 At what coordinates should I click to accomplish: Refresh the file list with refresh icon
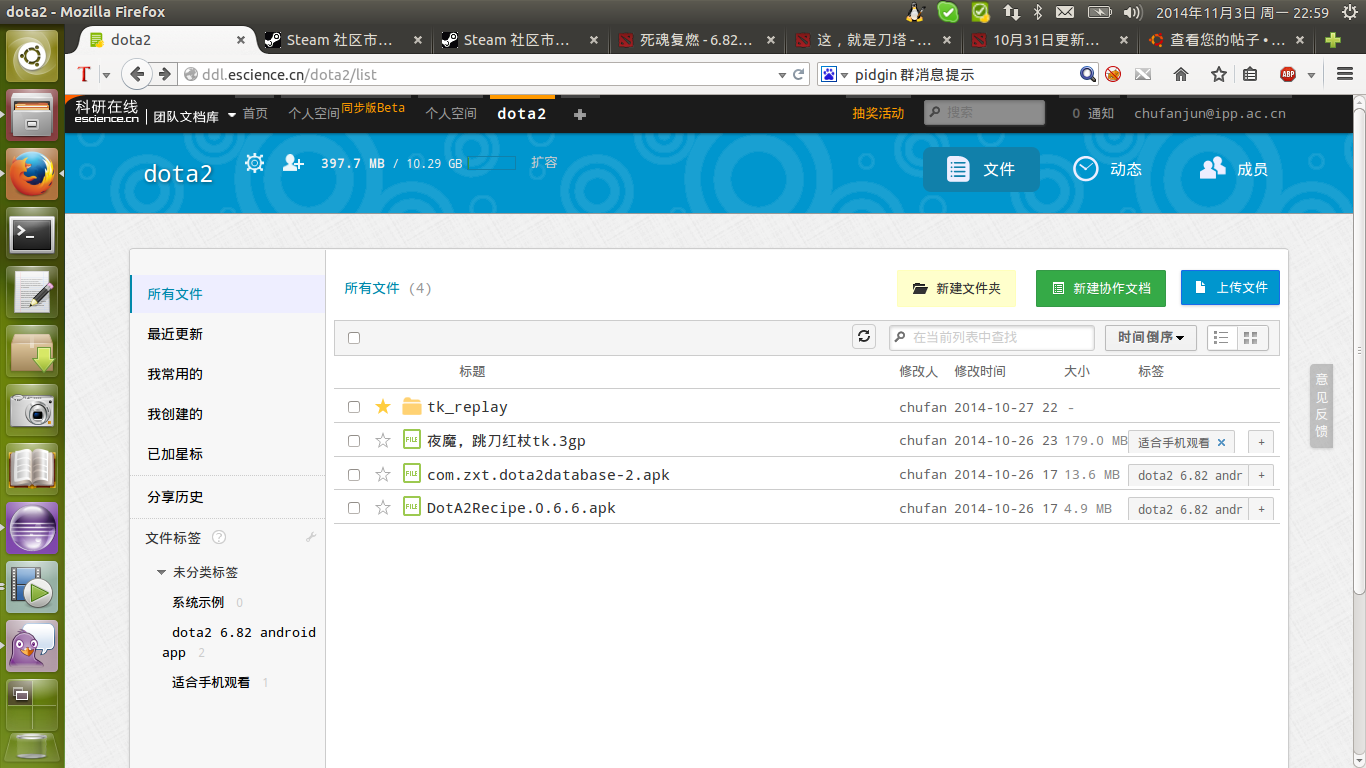point(864,337)
